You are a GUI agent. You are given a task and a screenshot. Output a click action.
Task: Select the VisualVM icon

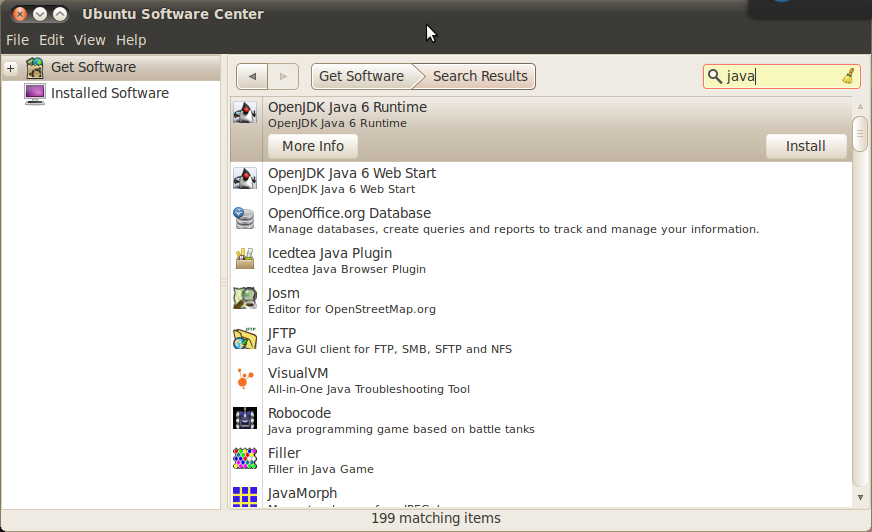(245, 379)
